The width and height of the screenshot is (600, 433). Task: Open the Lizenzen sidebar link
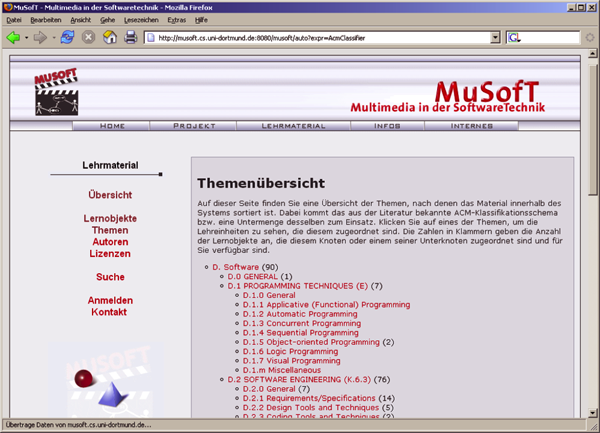[x=110, y=254]
